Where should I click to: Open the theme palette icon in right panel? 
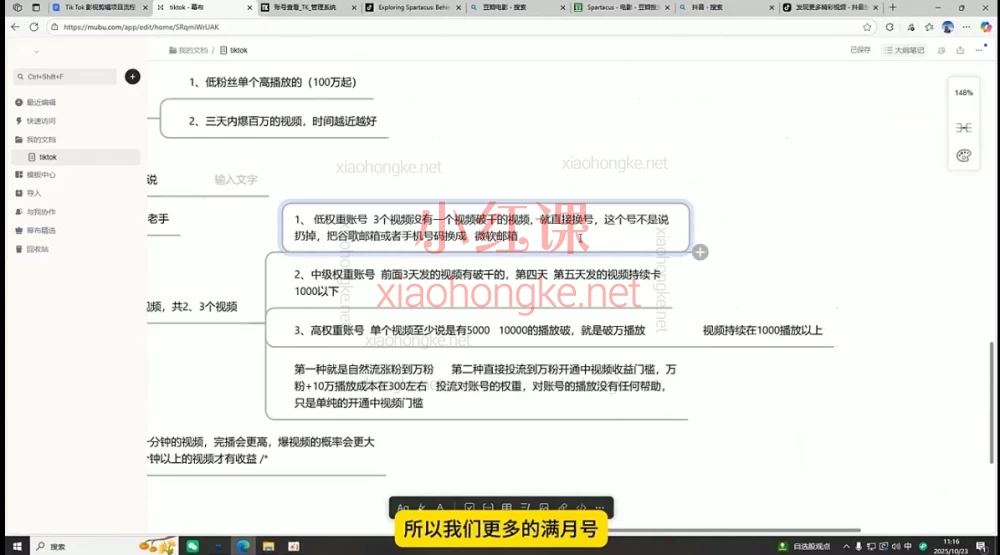pos(964,156)
